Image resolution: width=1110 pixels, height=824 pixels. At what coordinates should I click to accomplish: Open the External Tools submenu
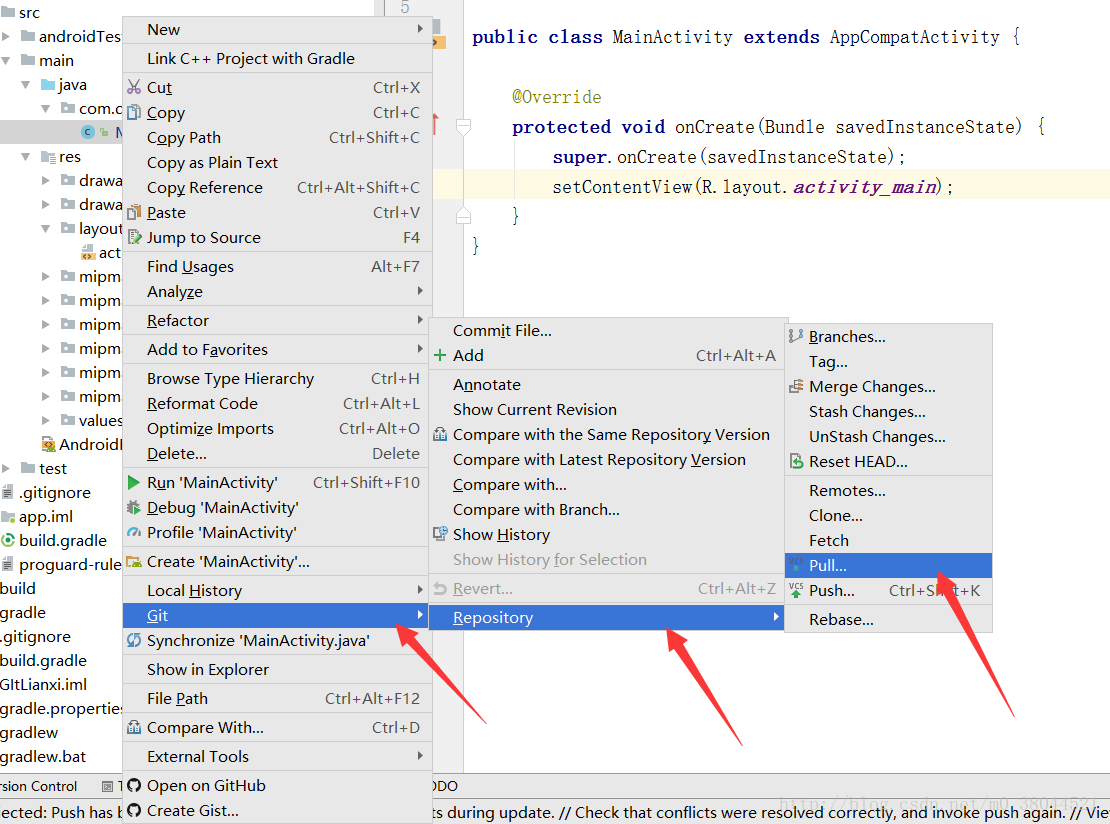pos(277,757)
